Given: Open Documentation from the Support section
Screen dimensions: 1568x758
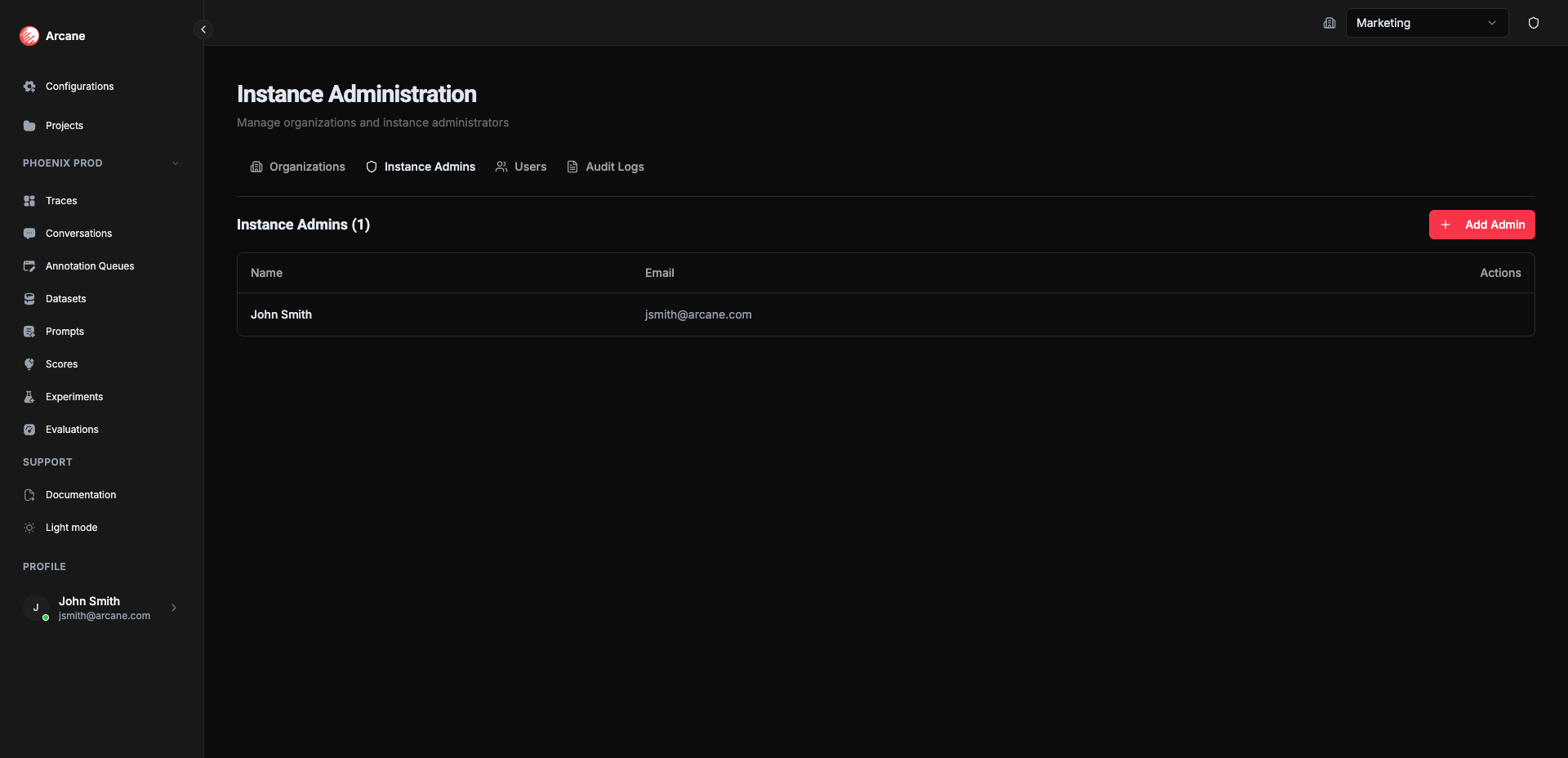Looking at the screenshot, I should (x=79, y=495).
